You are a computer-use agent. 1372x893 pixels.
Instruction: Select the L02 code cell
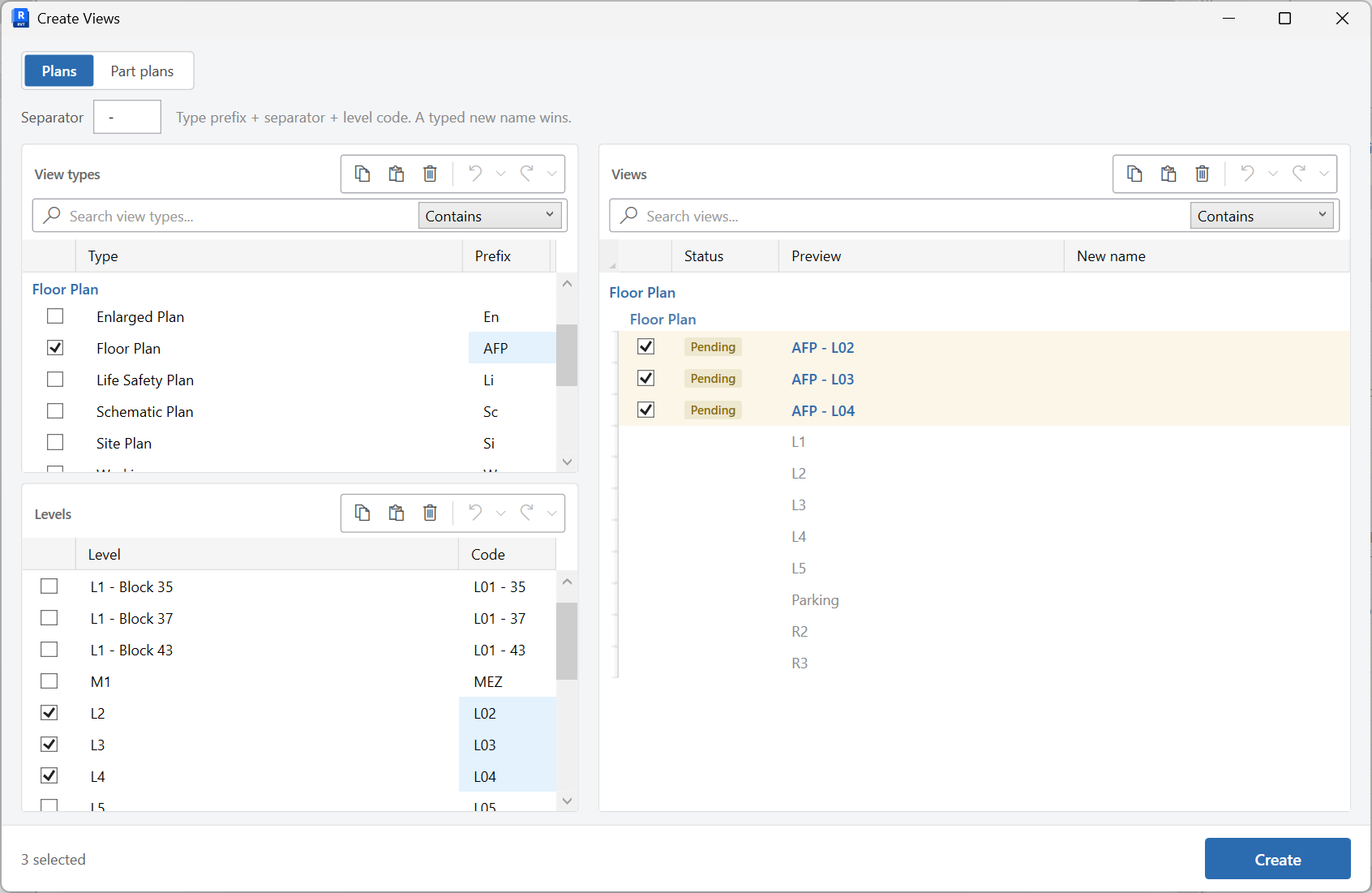[508, 713]
